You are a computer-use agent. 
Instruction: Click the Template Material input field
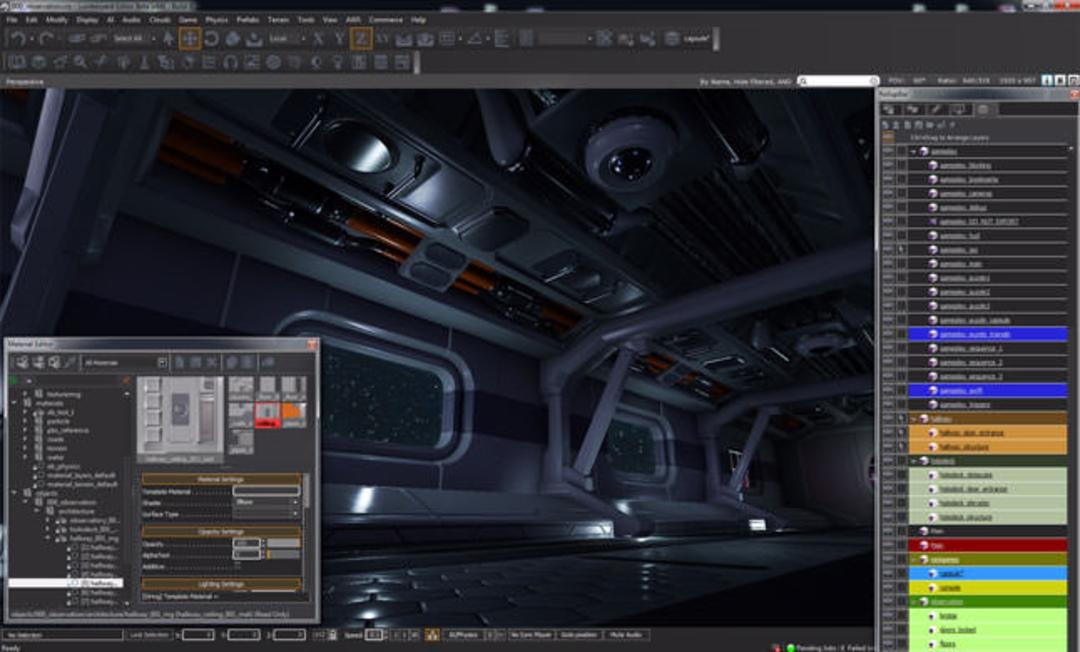click(267, 491)
